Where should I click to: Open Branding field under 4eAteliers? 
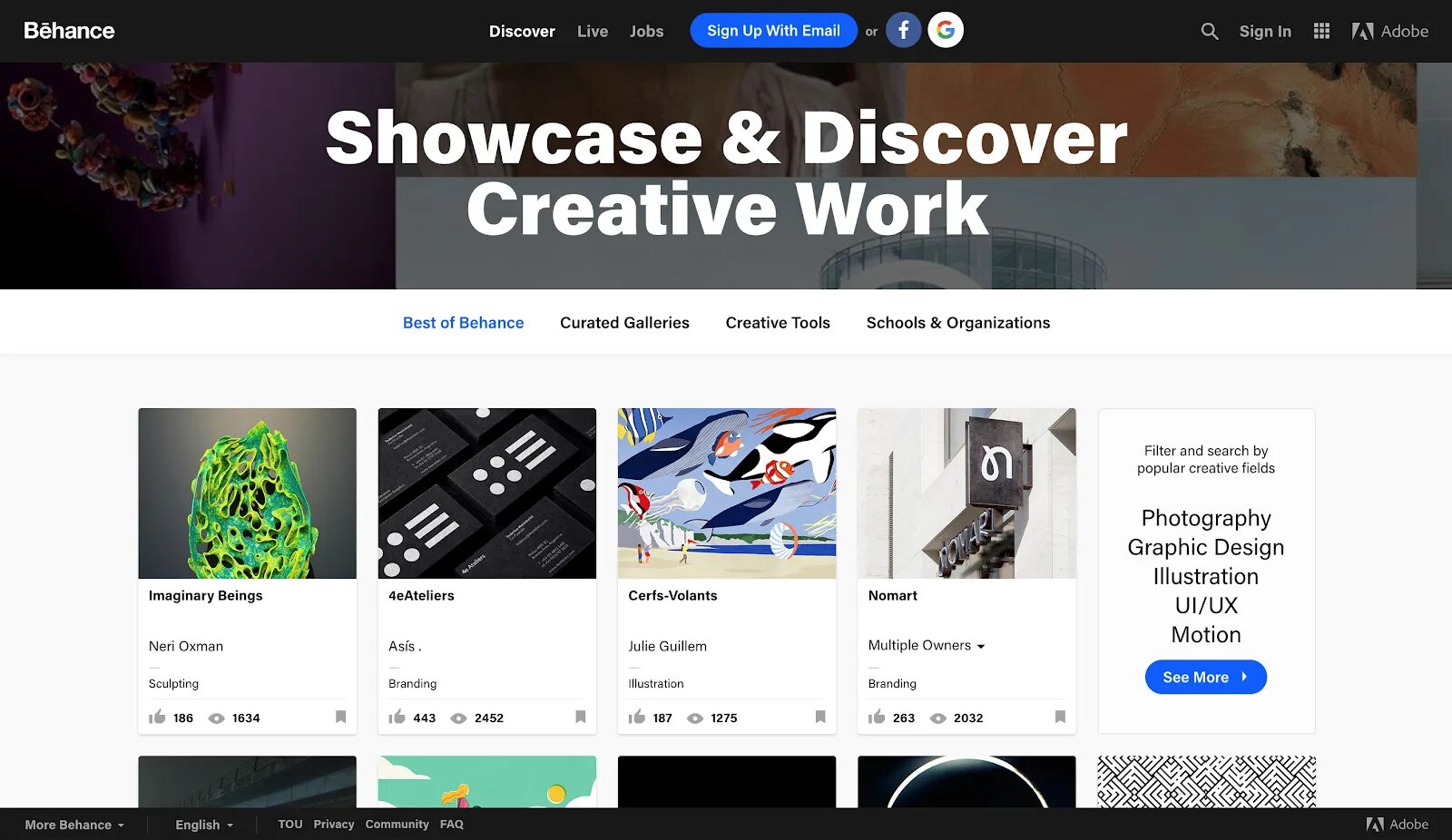pos(413,684)
